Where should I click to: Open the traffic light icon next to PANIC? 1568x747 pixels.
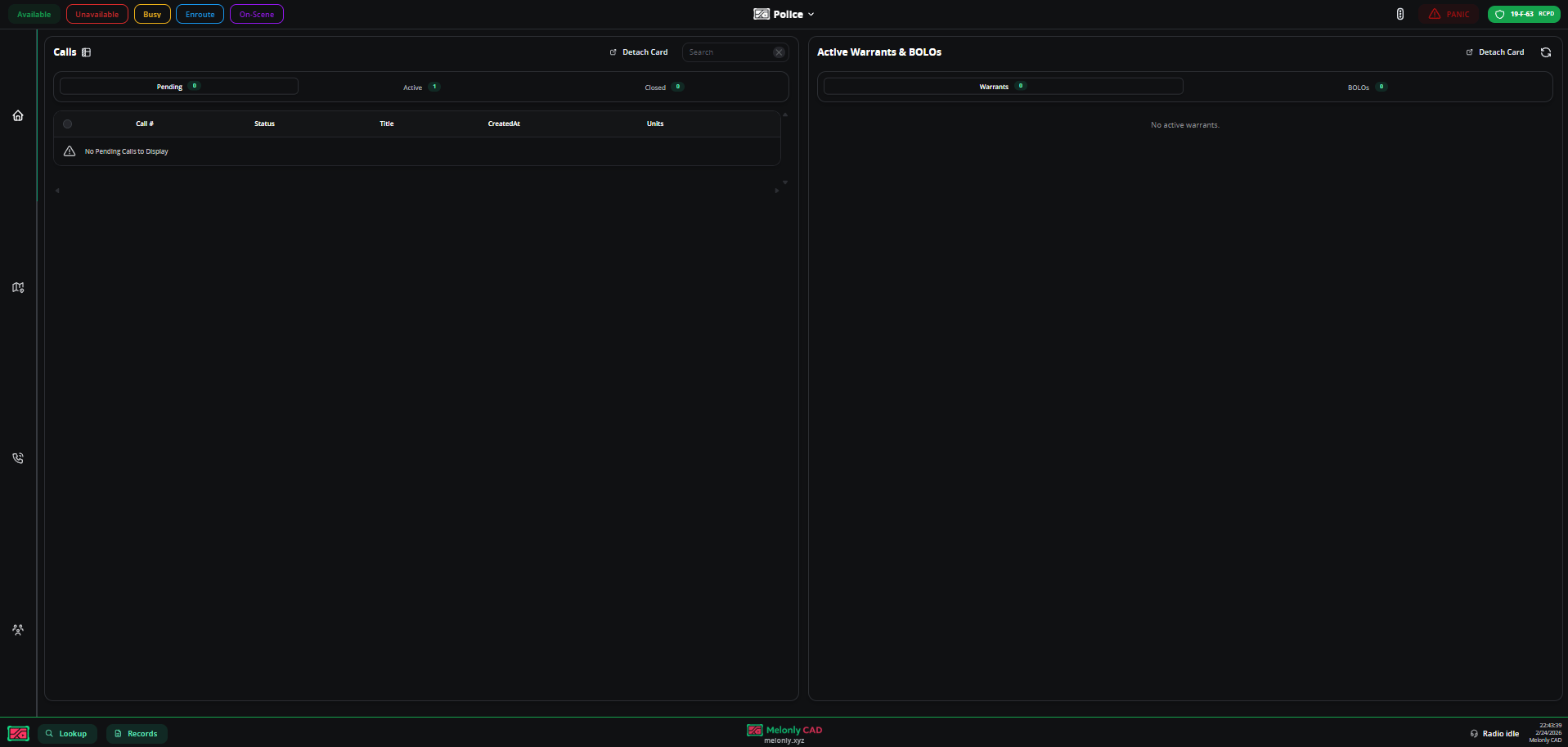point(1400,14)
